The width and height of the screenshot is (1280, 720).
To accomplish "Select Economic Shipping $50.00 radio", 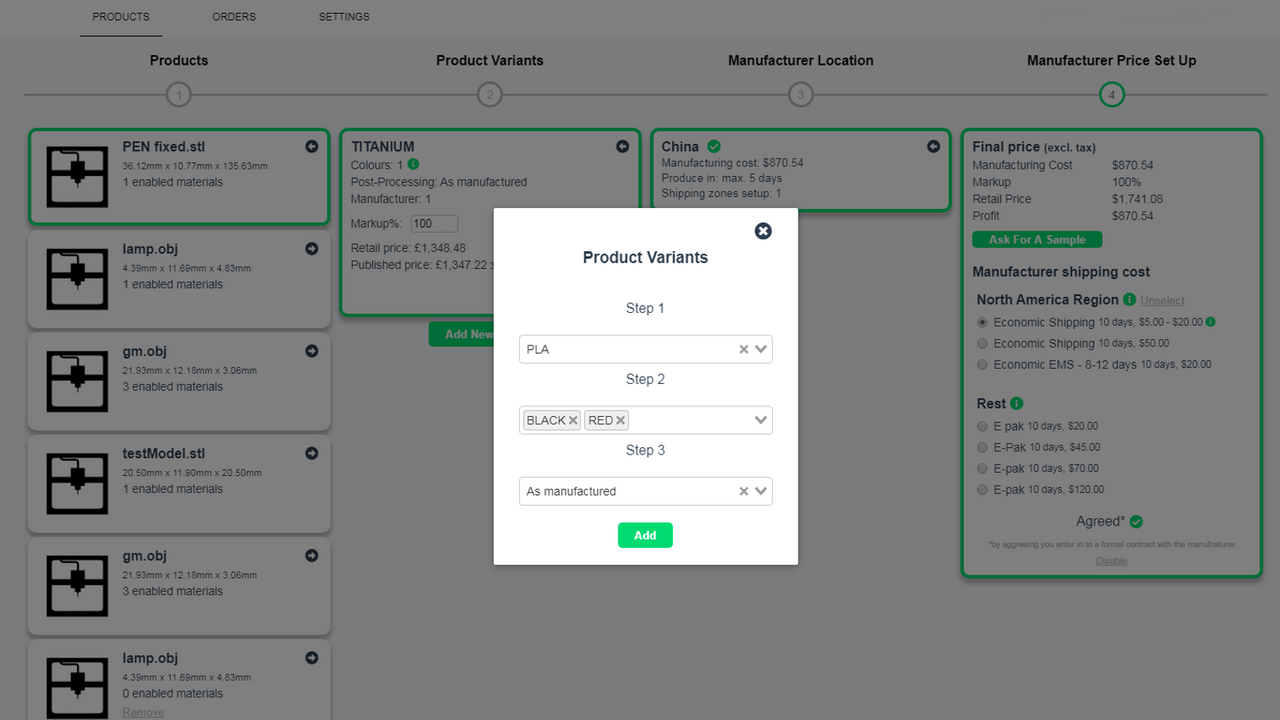I will click(982, 343).
